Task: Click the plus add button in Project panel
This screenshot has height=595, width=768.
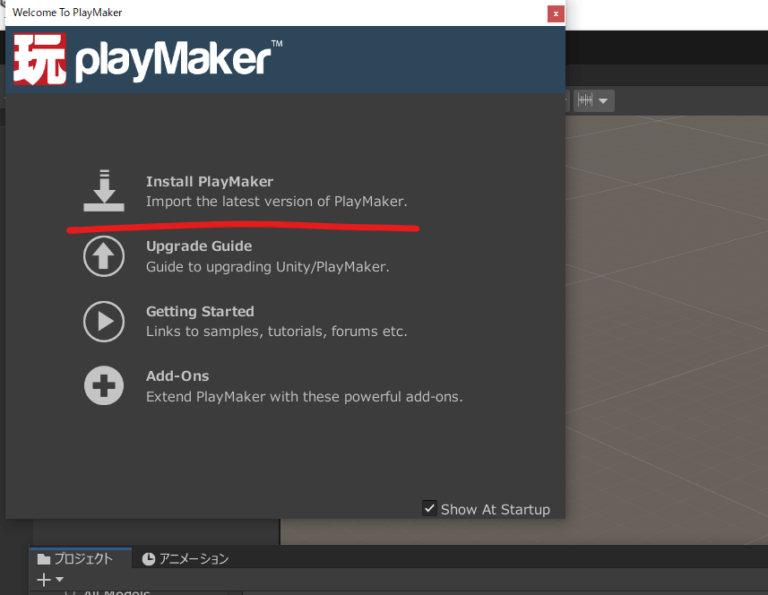Action: (44, 580)
